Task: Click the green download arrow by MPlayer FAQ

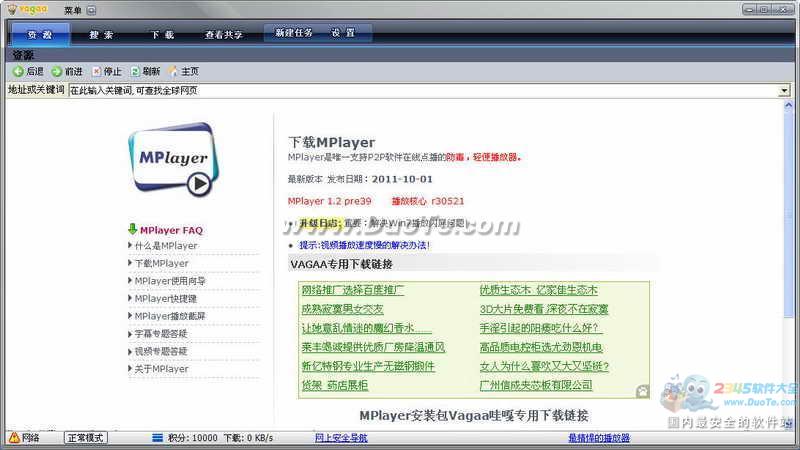Action: (133, 229)
